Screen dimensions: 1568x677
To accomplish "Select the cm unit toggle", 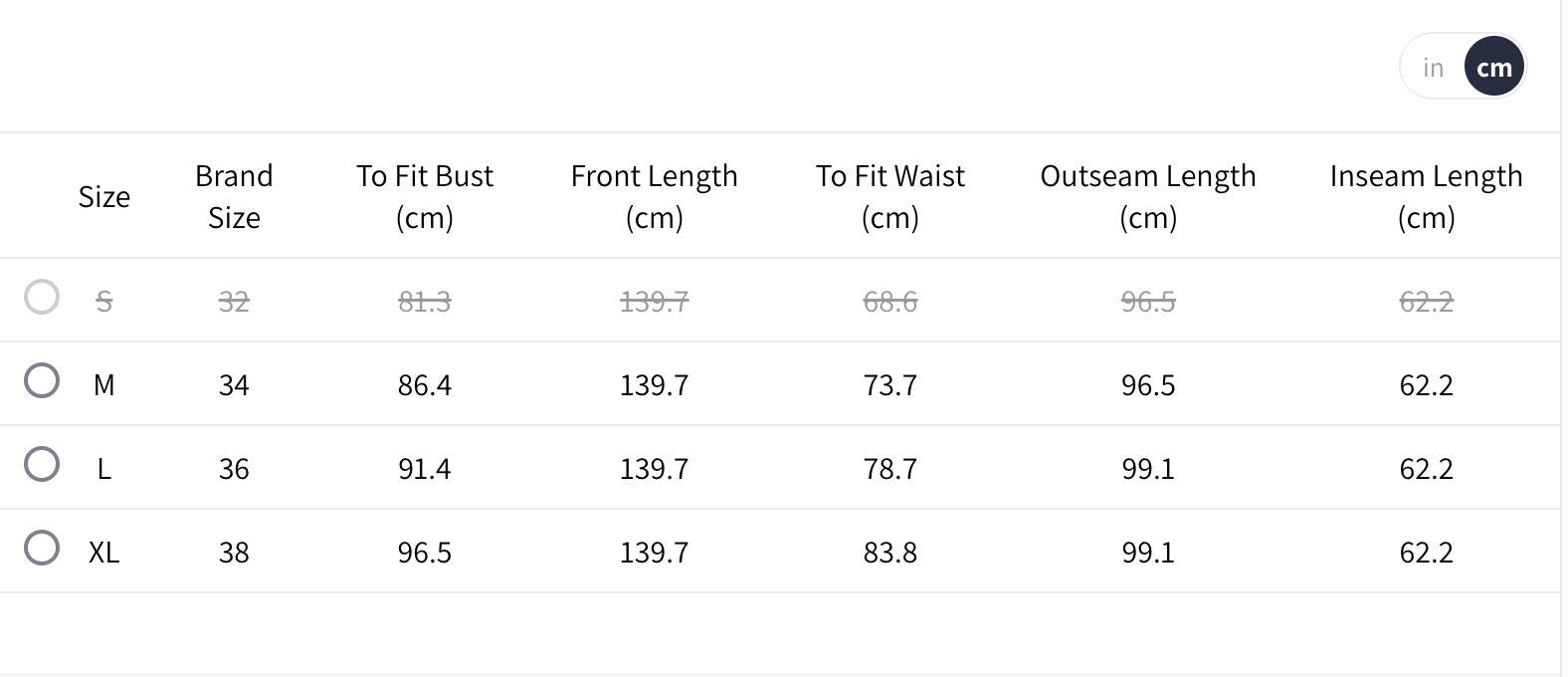I will click(x=1493, y=68).
